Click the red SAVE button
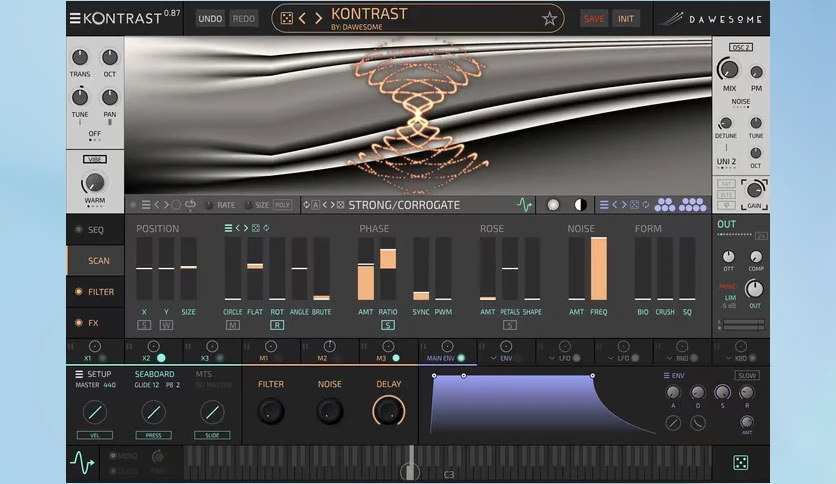The width and height of the screenshot is (836, 484). pyautogui.click(x=594, y=19)
